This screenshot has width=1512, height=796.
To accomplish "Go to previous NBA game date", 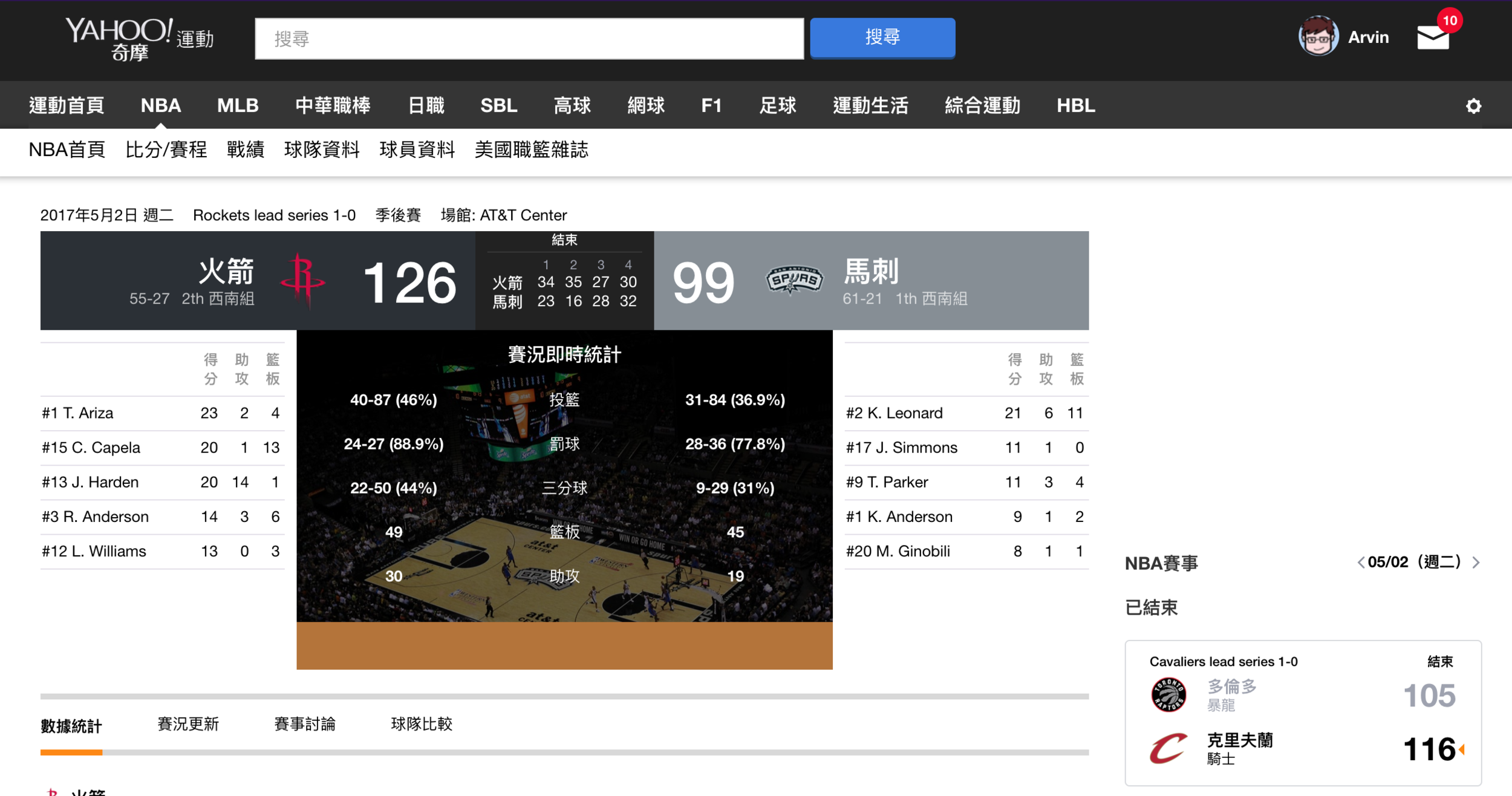I will click(1361, 563).
